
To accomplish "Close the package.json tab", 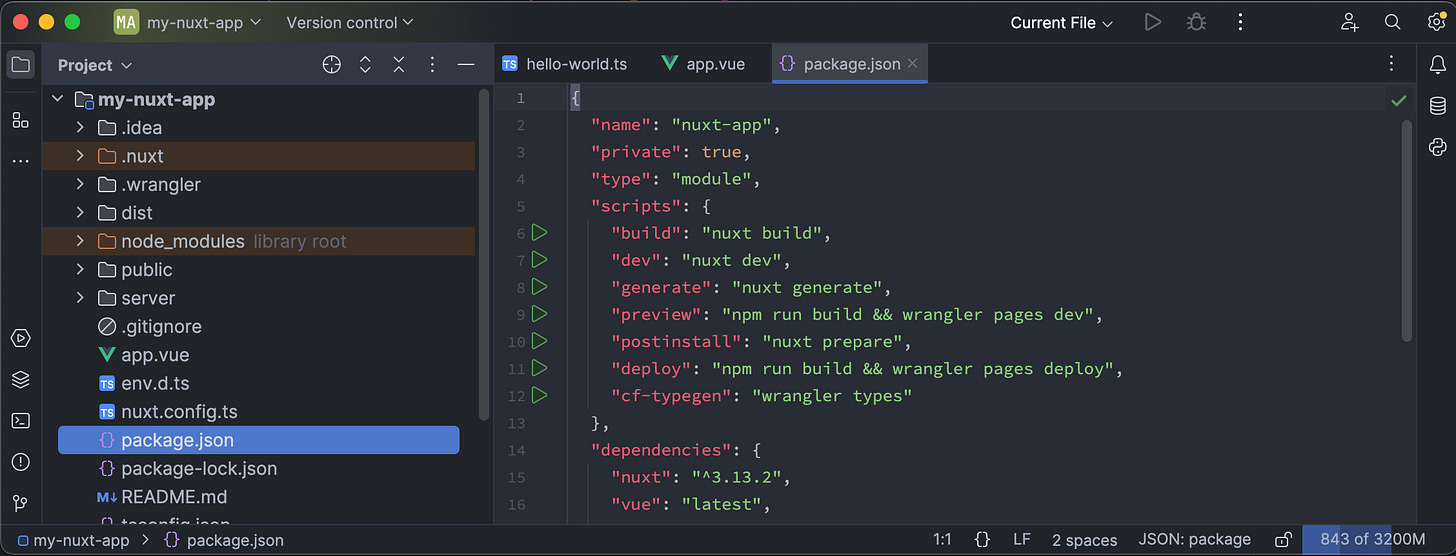I will [x=913, y=64].
